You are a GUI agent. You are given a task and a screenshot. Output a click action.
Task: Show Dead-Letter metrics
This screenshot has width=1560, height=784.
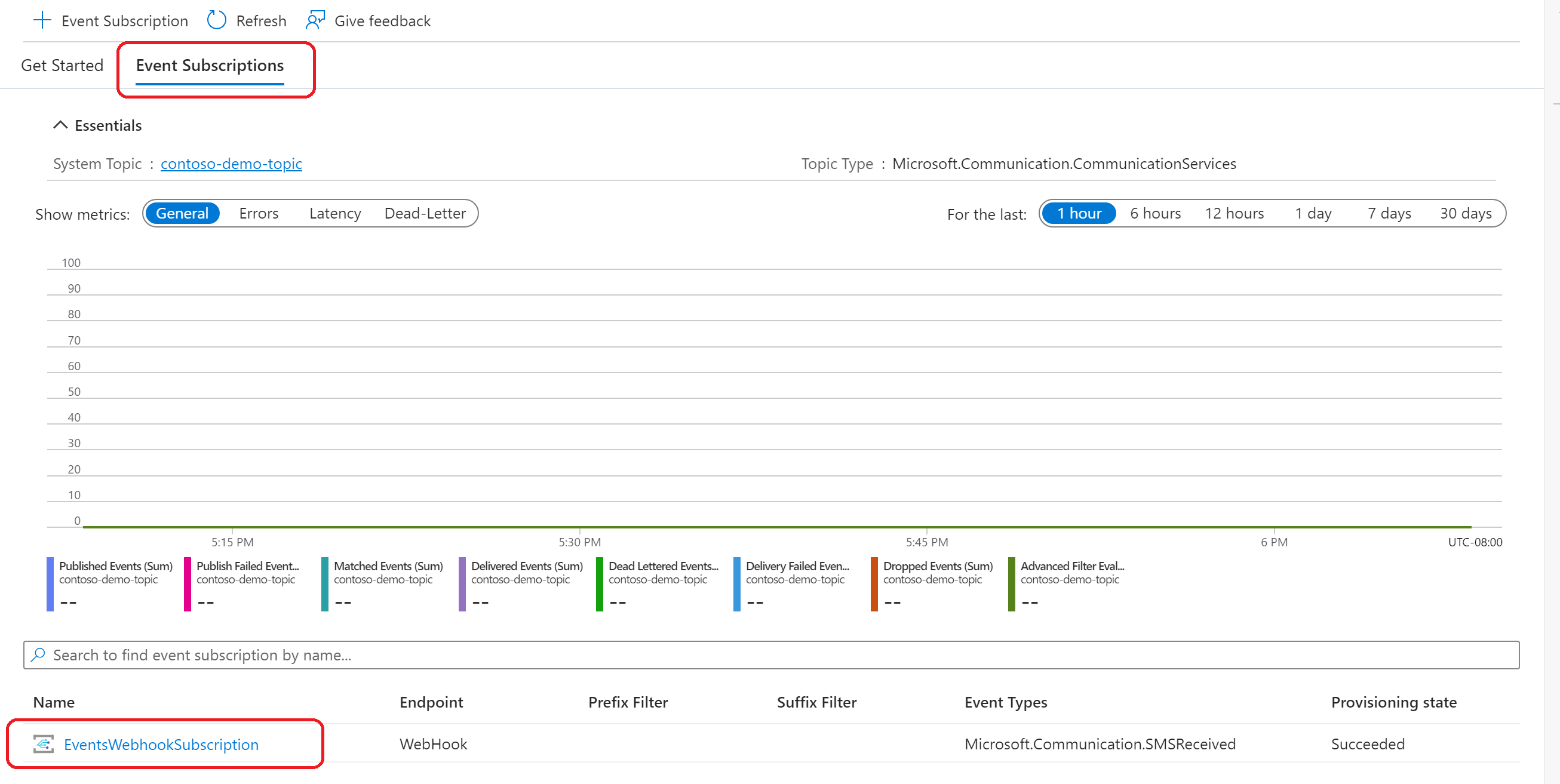pyautogui.click(x=425, y=214)
